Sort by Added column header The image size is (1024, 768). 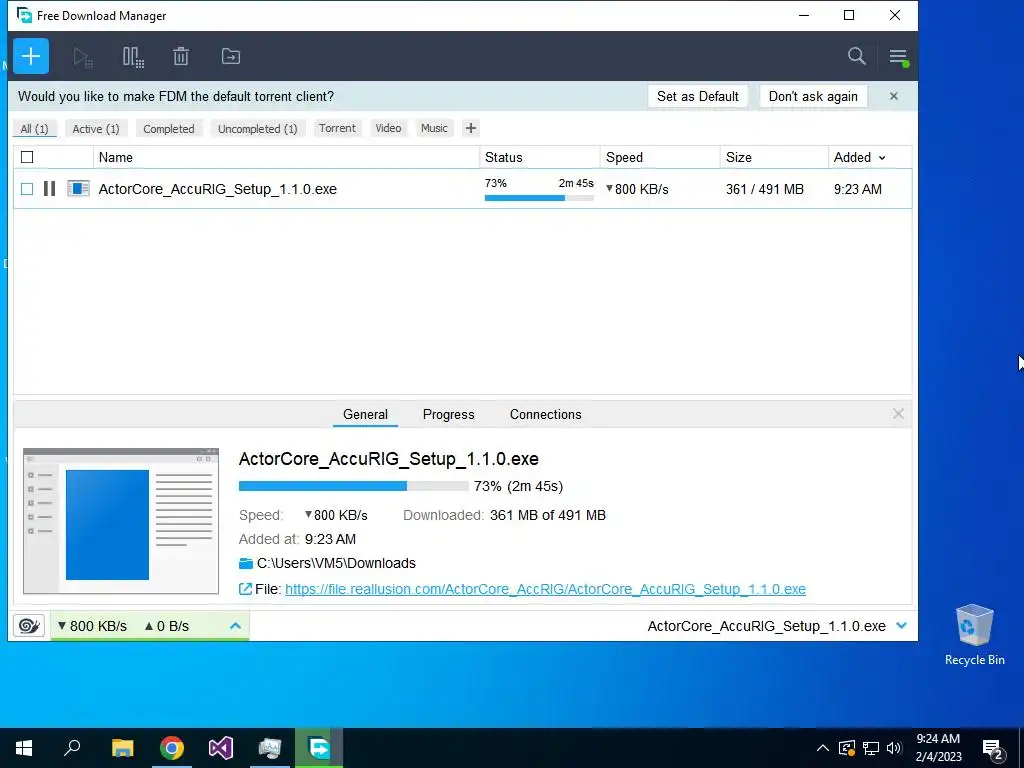coord(859,157)
